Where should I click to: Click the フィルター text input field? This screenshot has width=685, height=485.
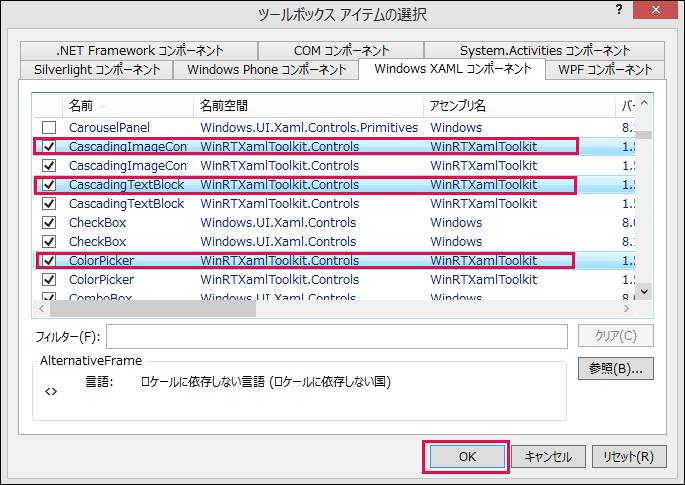[x=337, y=336]
